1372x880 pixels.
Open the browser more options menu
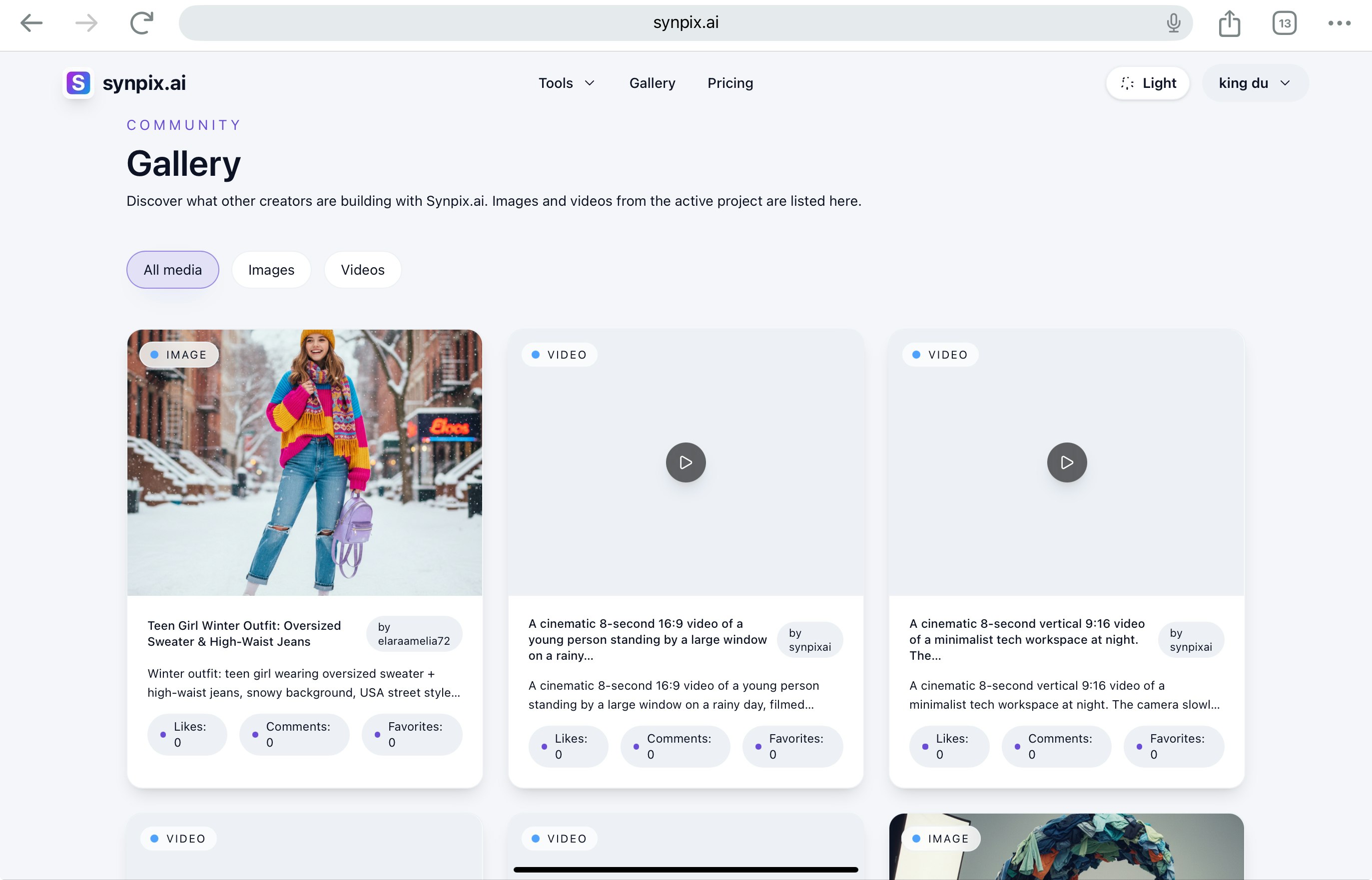click(x=1338, y=23)
